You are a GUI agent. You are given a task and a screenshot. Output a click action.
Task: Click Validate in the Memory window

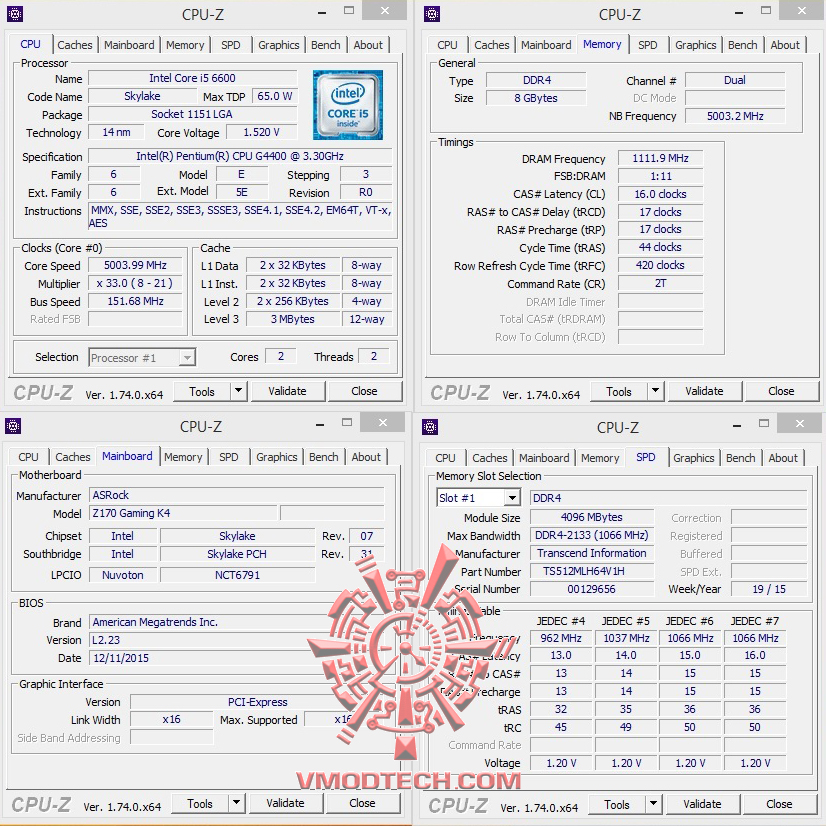704,391
